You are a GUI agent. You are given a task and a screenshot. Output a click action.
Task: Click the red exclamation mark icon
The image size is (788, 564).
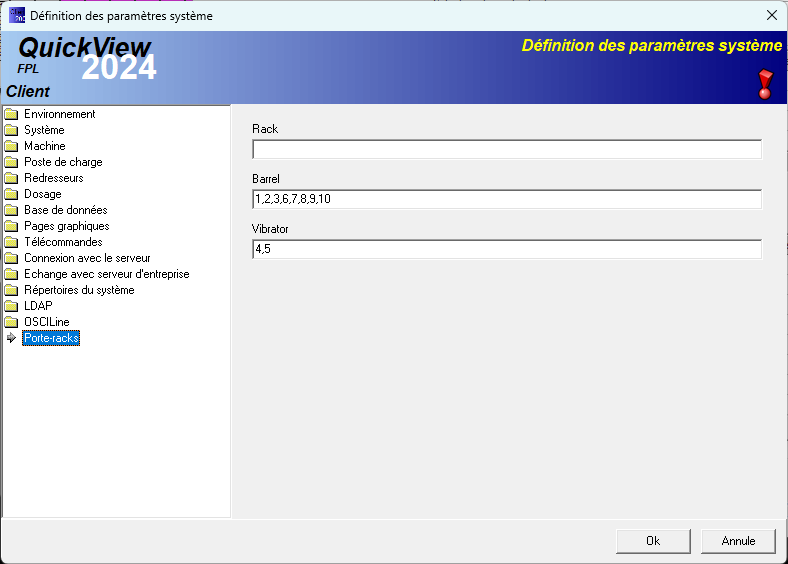[x=765, y=84]
